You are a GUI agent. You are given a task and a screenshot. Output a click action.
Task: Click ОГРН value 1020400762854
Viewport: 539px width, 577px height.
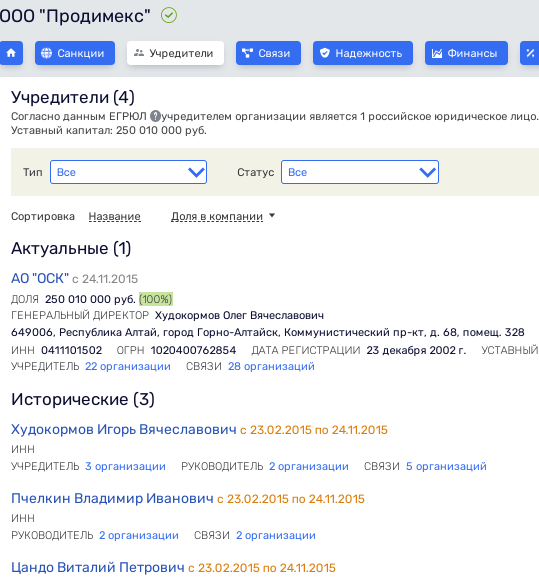[193, 350]
